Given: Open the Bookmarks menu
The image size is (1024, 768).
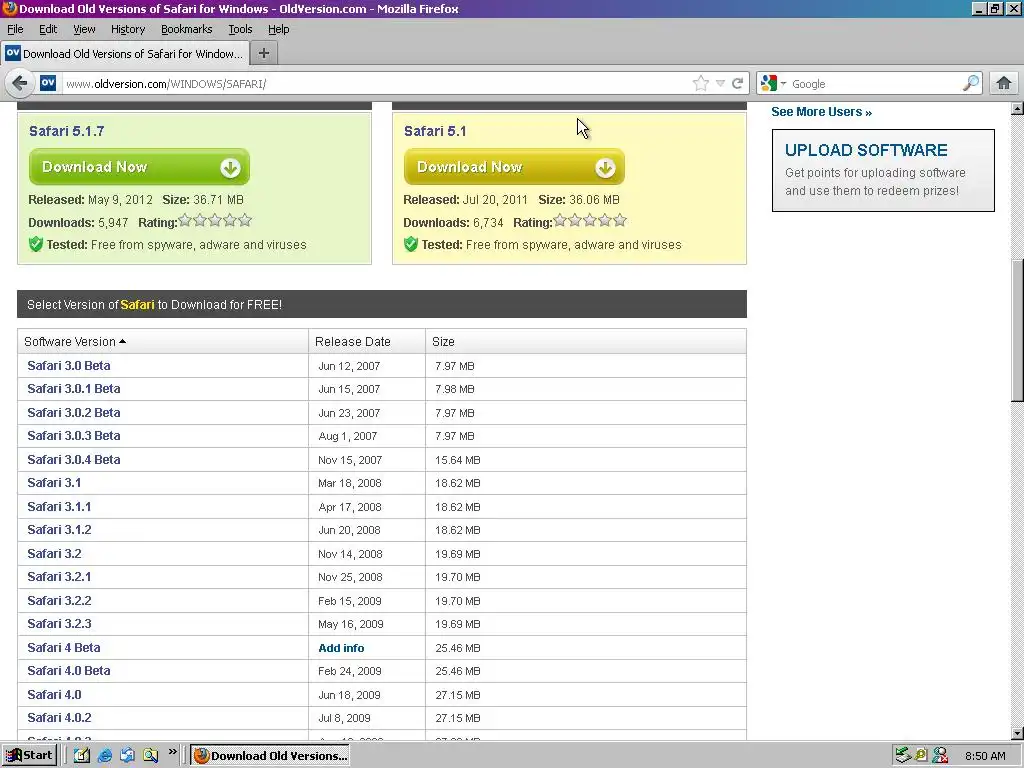Looking at the screenshot, I should pyautogui.click(x=187, y=29).
